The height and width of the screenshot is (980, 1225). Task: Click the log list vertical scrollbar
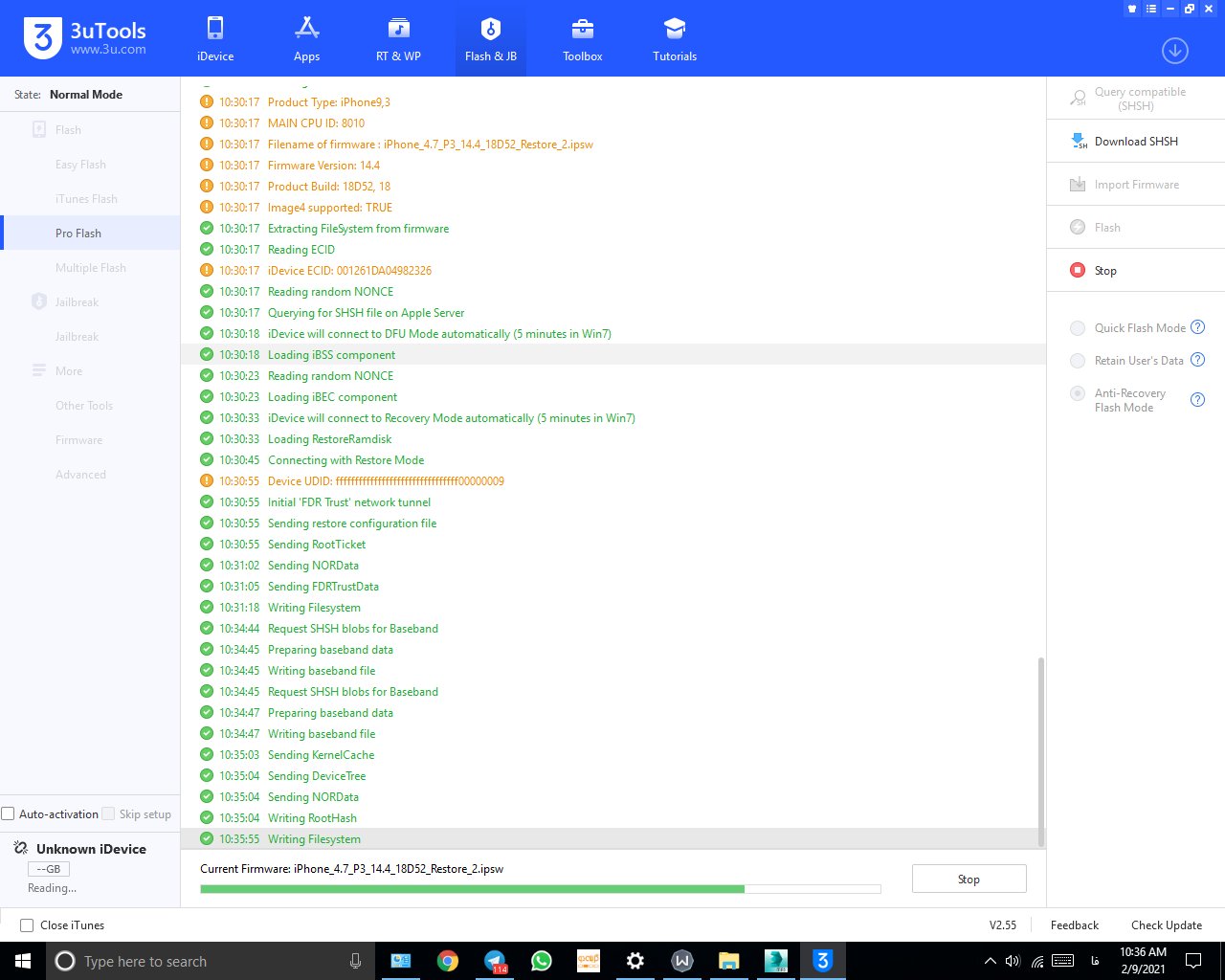(1040, 751)
